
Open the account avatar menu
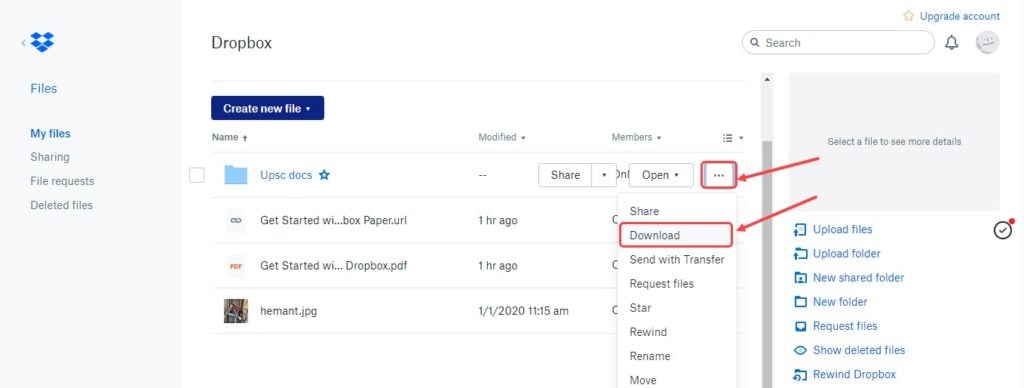coord(987,42)
